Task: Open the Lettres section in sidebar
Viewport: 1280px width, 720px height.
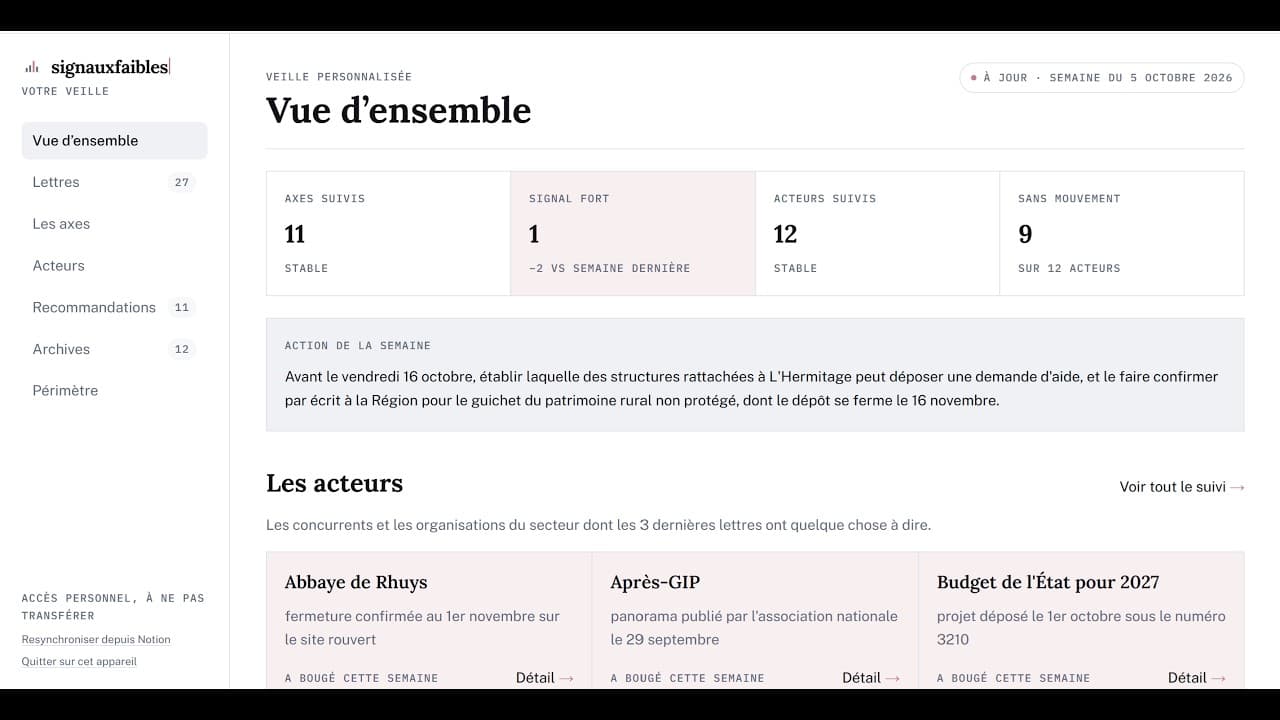Action: click(114, 182)
